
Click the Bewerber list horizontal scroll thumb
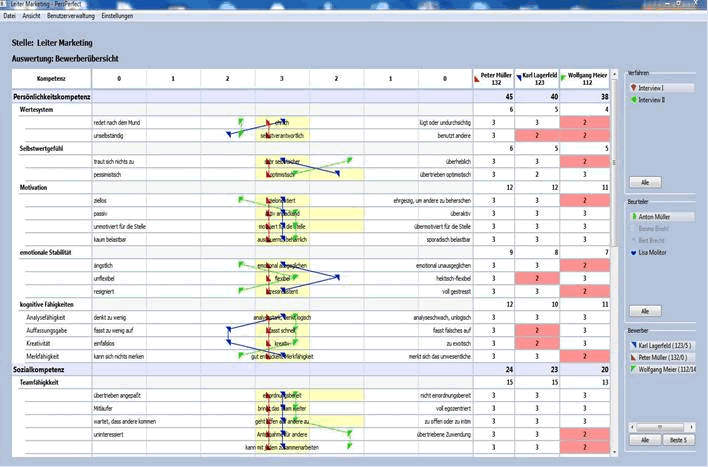pyautogui.click(x=660, y=427)
